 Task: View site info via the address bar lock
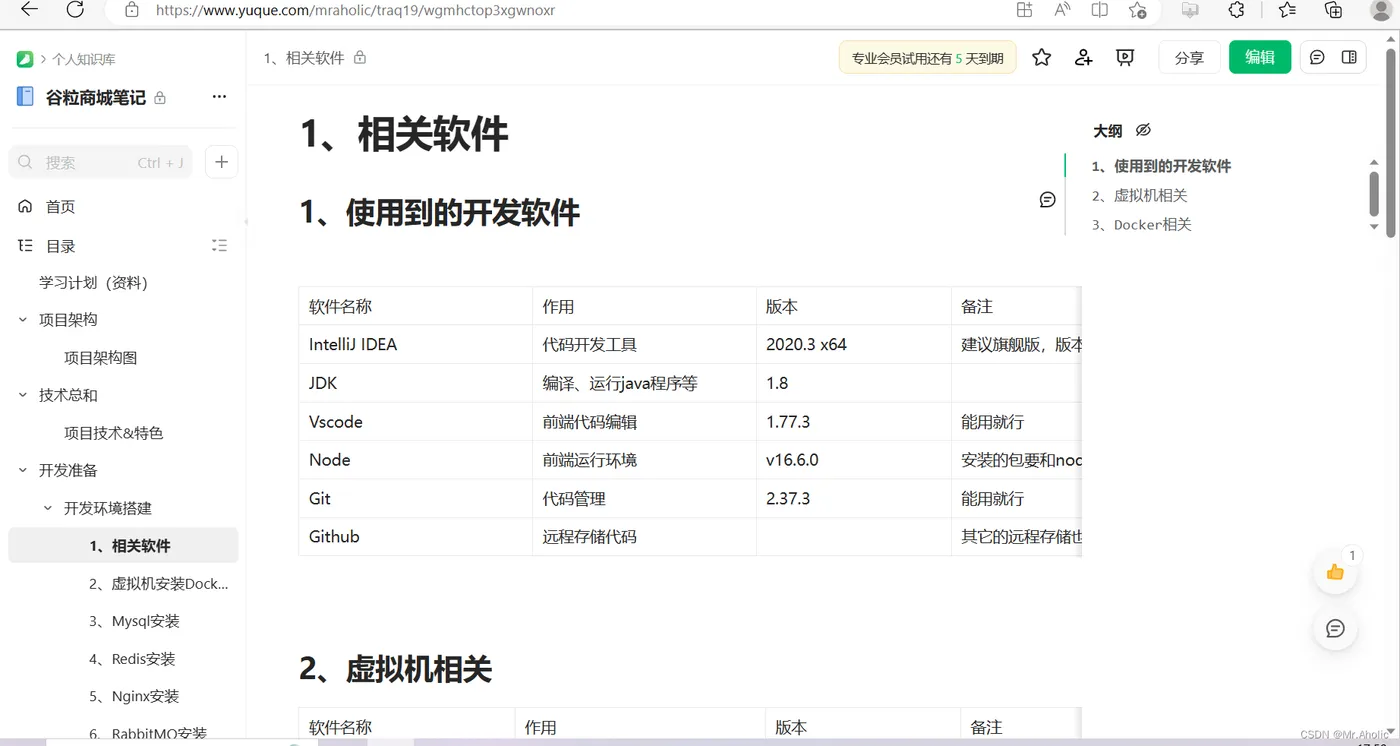(x=132, y=10)
